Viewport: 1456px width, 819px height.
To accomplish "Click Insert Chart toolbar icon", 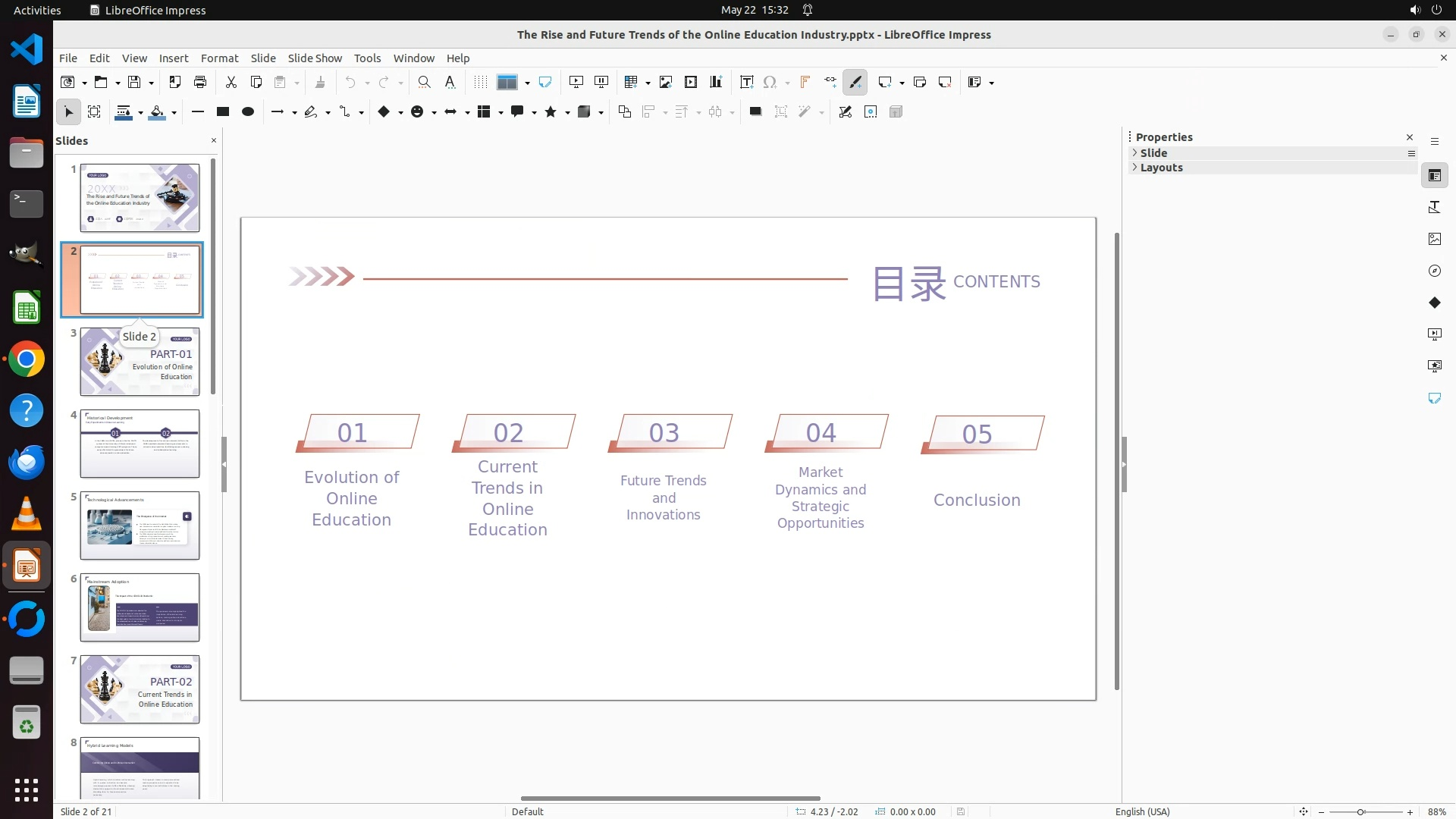I will pos(716,82).
